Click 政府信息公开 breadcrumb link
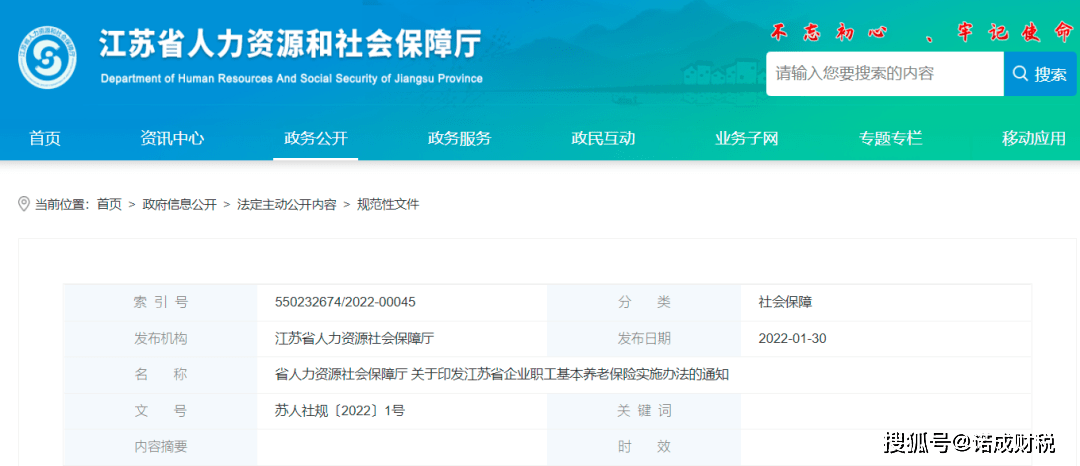 (x=179, y=204)
